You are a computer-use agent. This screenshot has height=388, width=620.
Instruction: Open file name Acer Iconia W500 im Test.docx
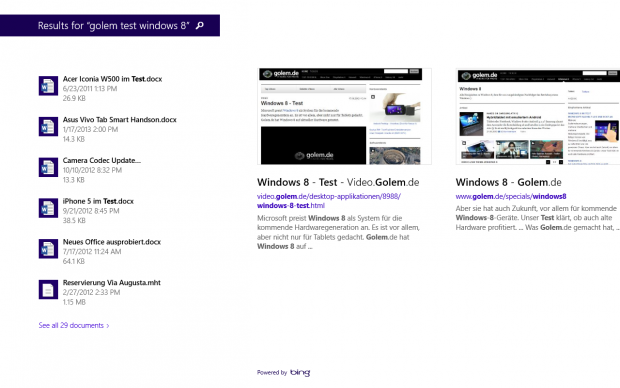click(112, 79)
